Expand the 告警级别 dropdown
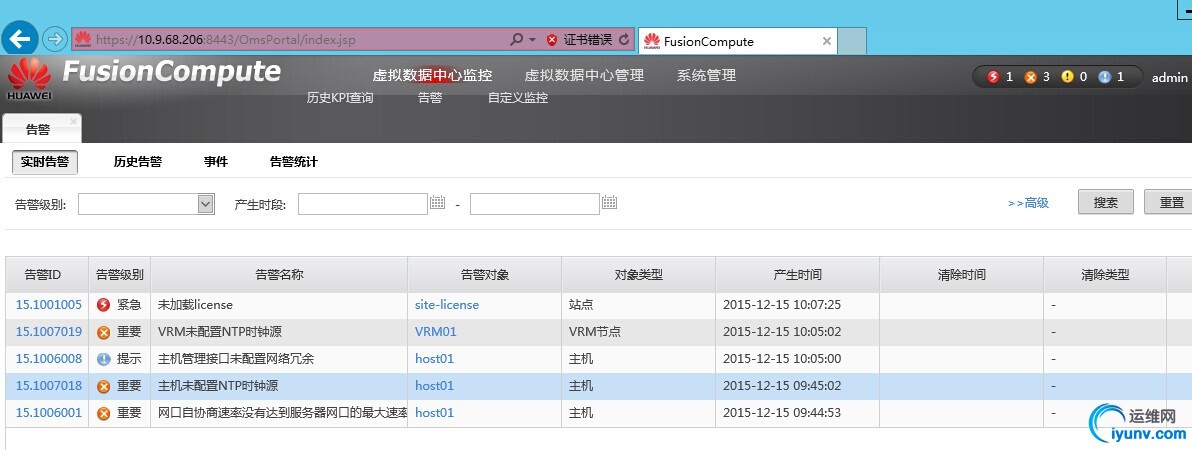 point(205,203)
